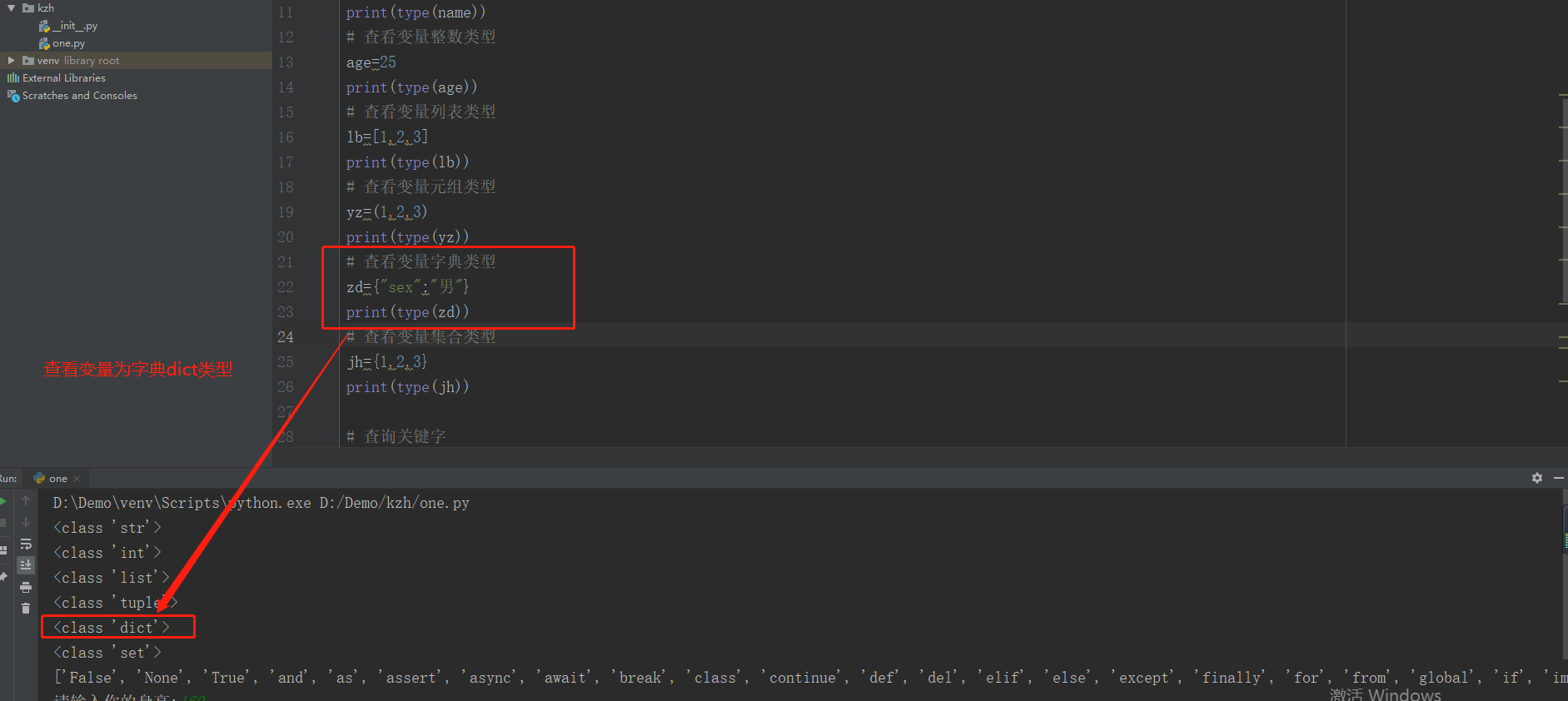Close the one run tab
The image size is (1568, 701).
tap(76, 478)
